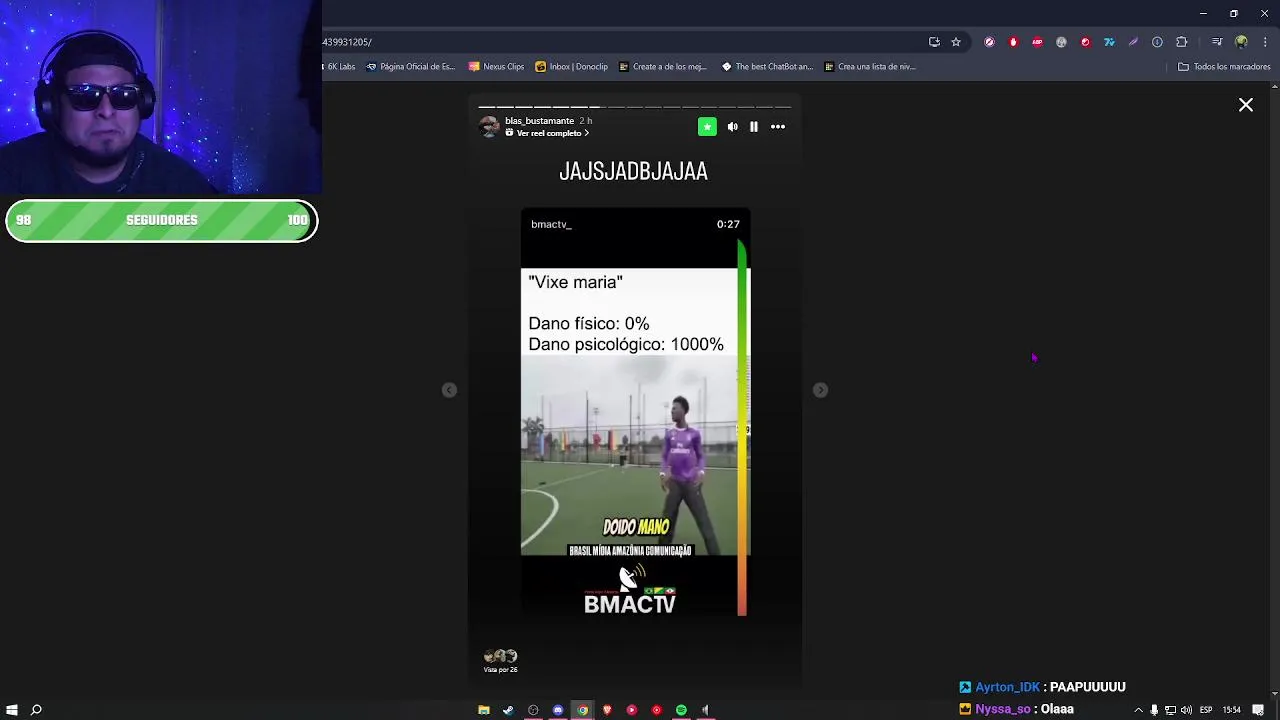The height and width of the screenshot is (720, 1280).
Task: Click the story progress bar segments
Action: coord(634,106)
